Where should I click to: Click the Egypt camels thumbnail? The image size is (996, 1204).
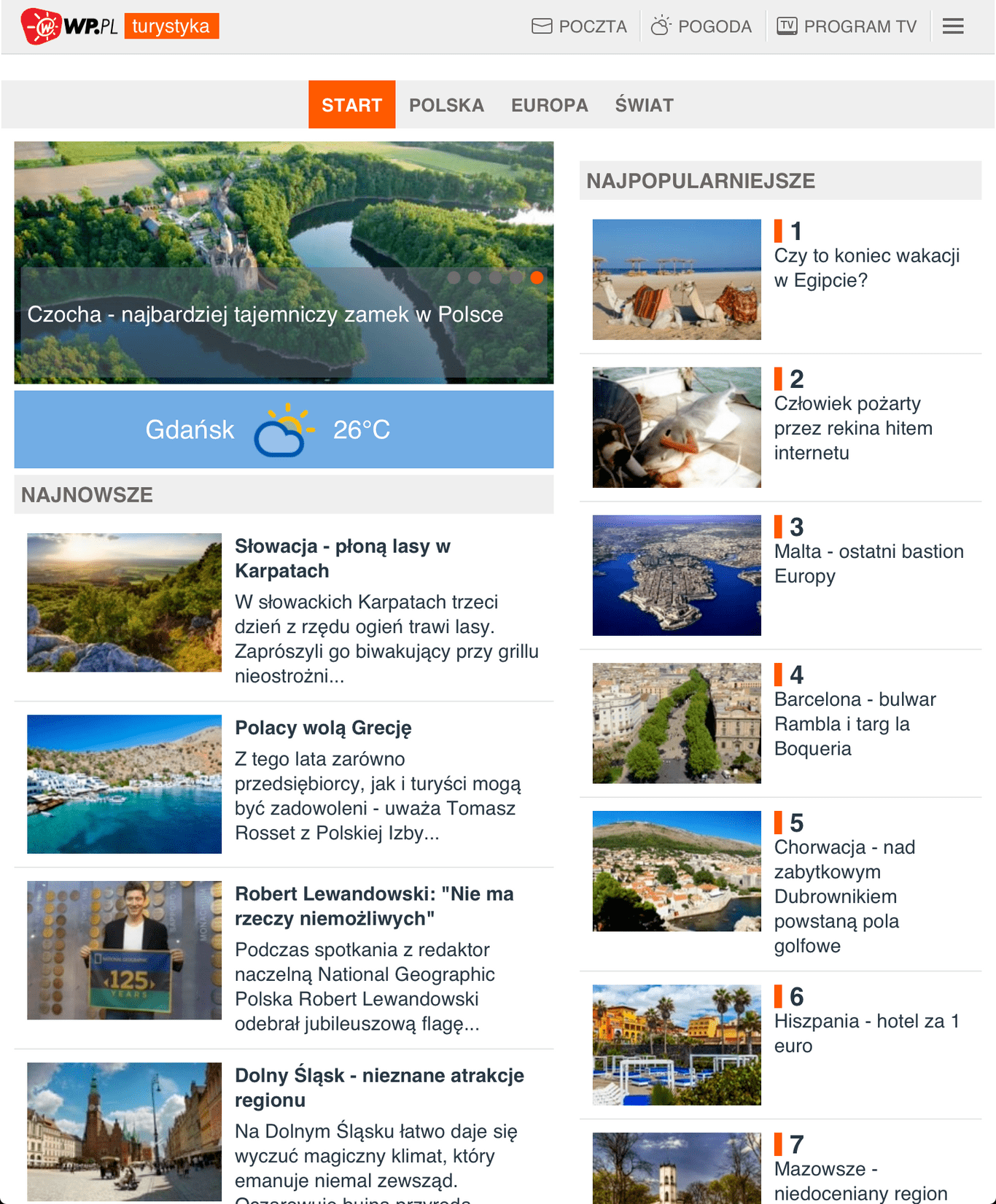pyautogui.click(x=677, y=279)
